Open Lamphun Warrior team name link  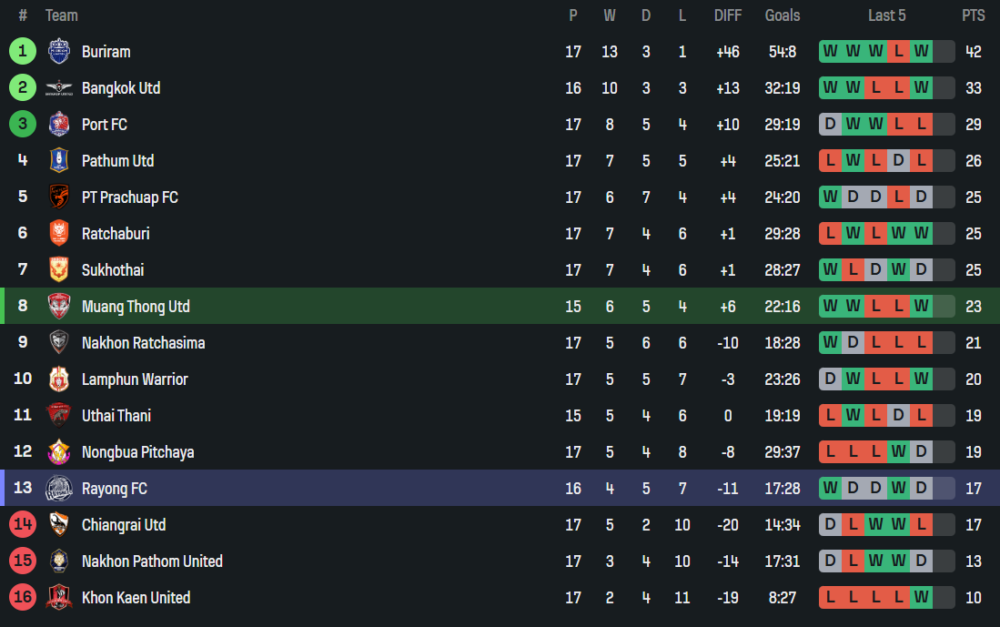tap(134, 379)
